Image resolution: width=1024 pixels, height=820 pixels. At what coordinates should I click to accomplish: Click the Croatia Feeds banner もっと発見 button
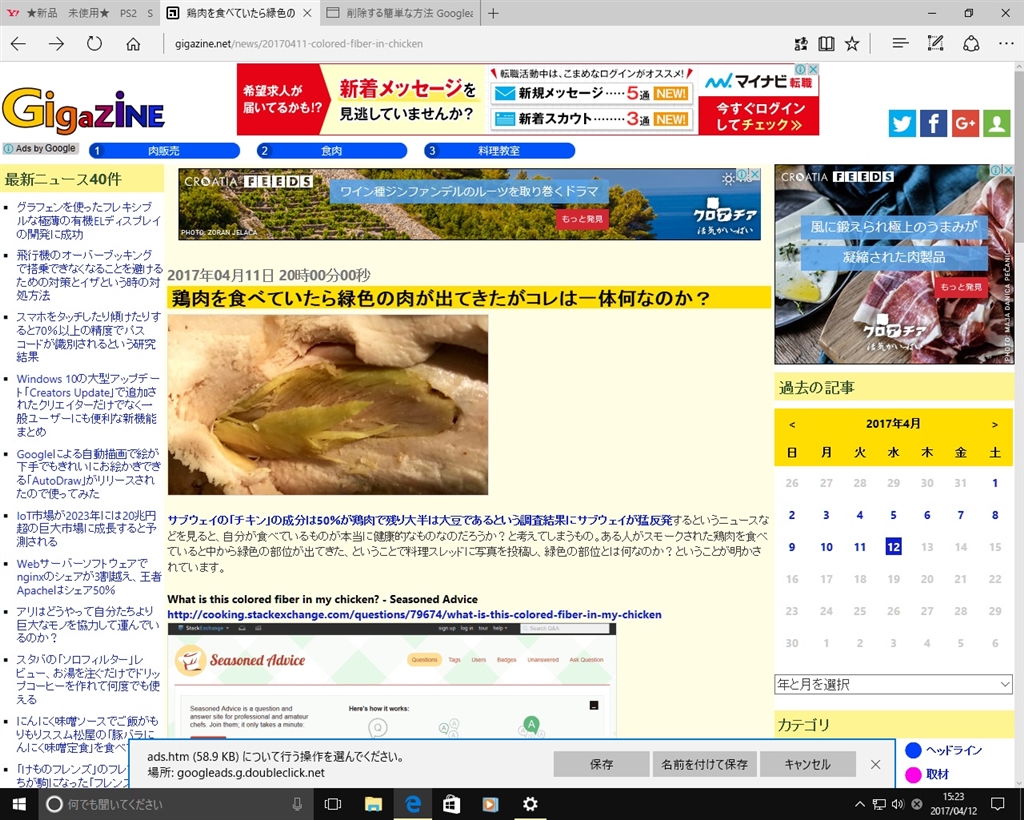[x=582, y=219]
